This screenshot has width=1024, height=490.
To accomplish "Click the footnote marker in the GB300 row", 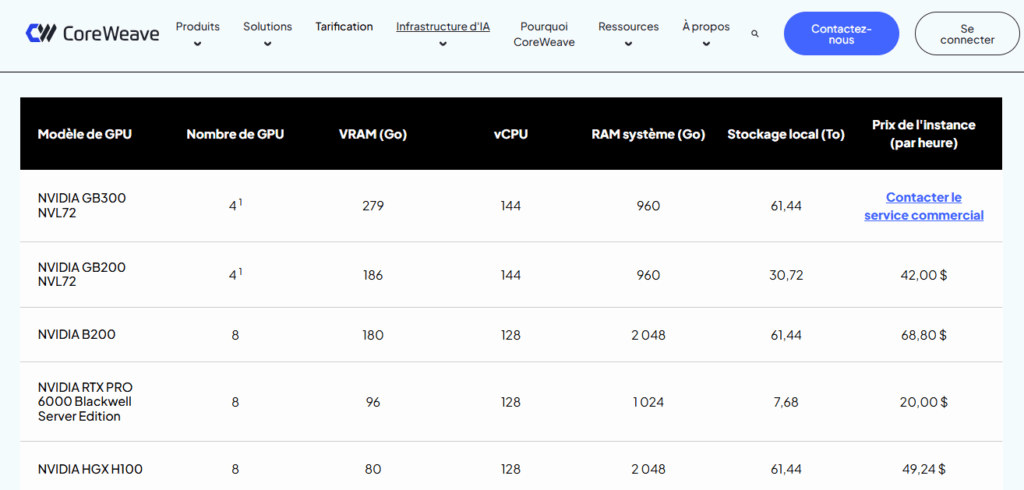I will [240, 202].
